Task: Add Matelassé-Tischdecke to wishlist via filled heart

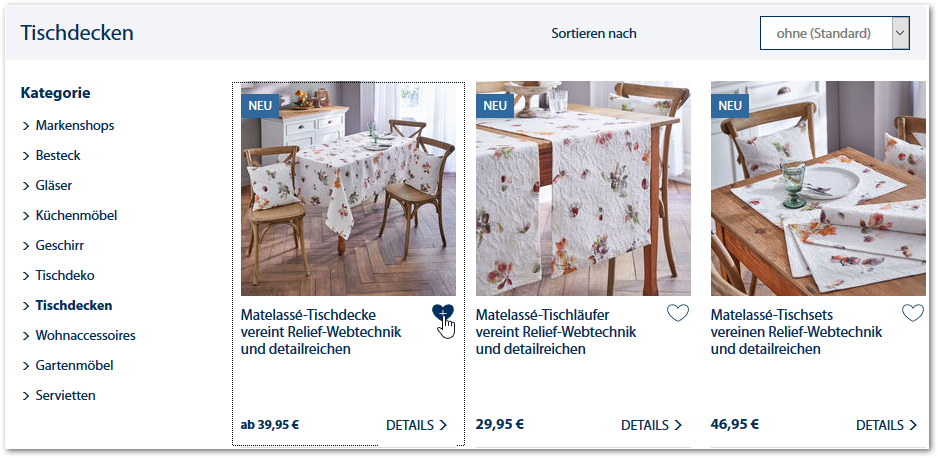Action: pos(443,313)
